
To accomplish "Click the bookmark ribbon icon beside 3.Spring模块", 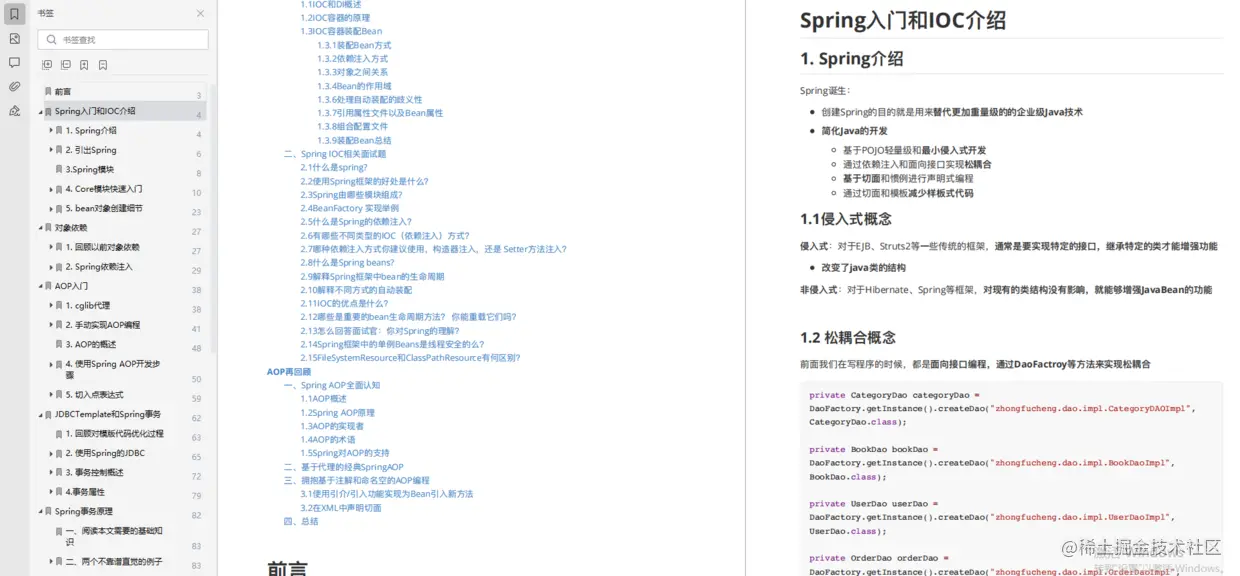I will click(x=59, y=170).
